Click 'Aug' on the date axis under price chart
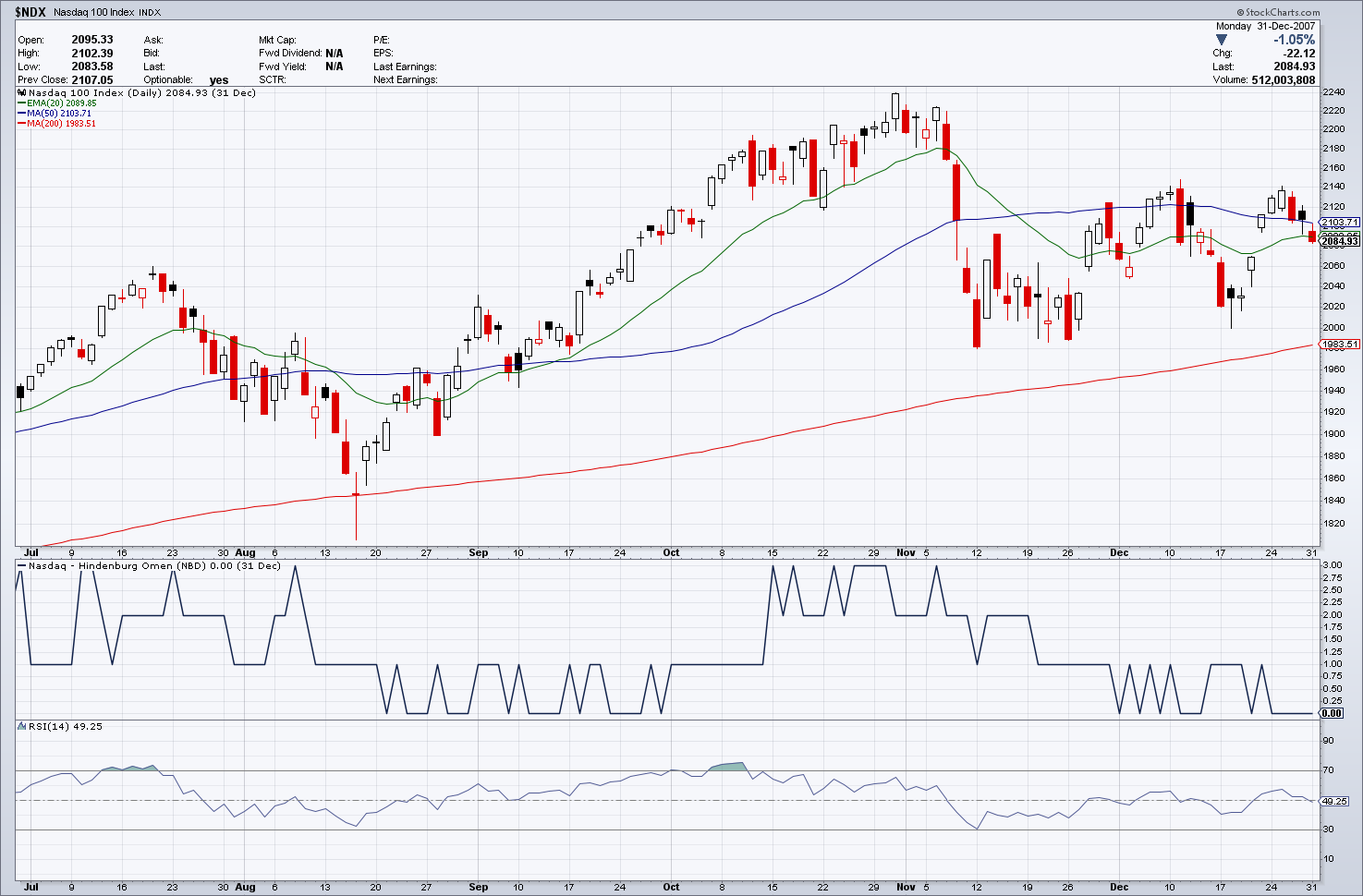This screenshot has height=896, width=1363. click(245, 553)
